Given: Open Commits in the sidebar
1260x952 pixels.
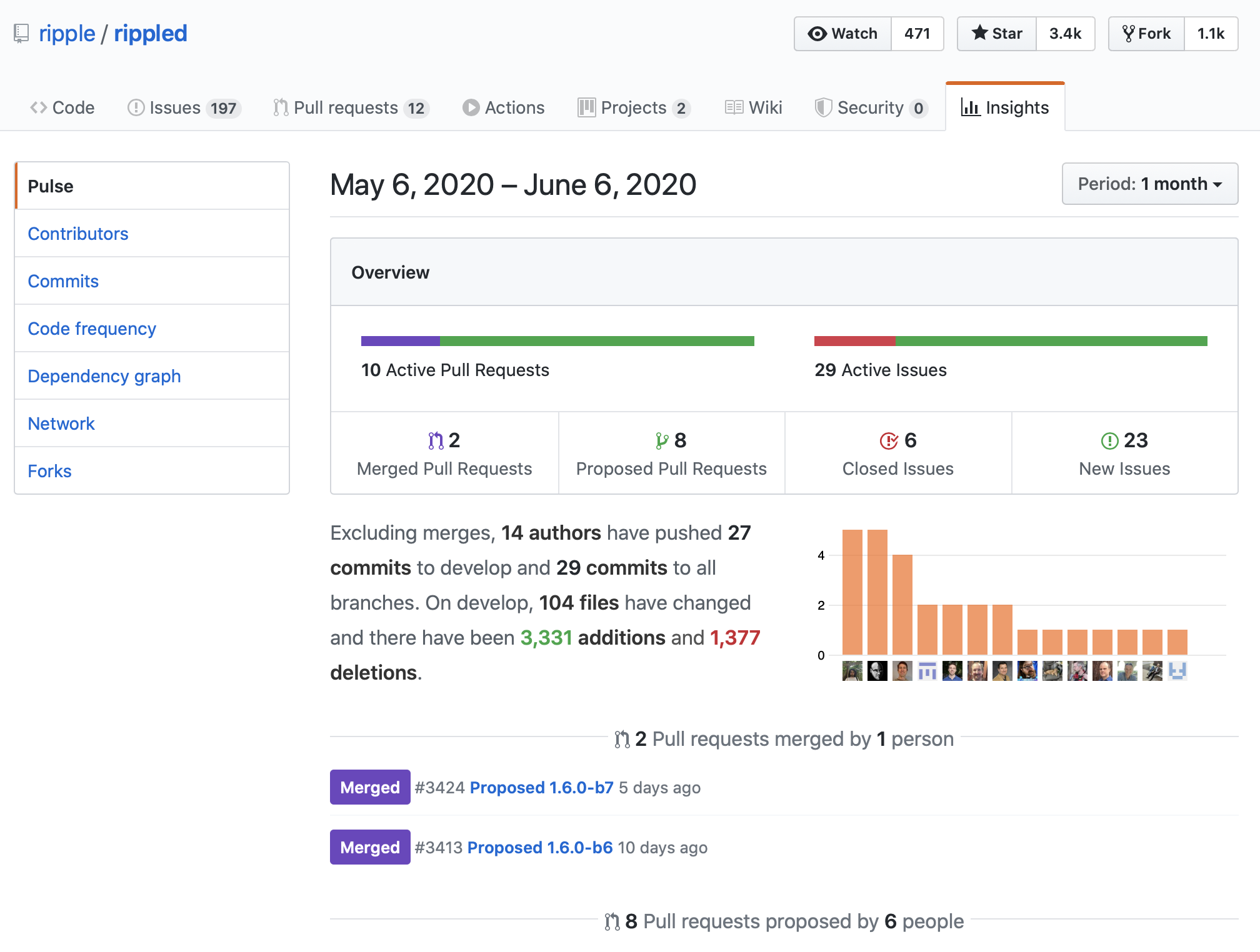Looking at the screenshot, I should (x=152, y=281).
